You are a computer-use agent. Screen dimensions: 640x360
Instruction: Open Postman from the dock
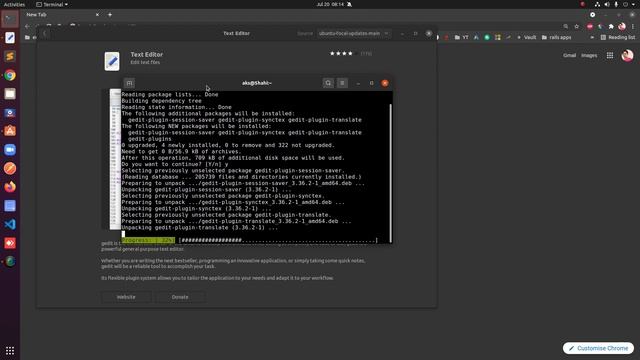(10, 168)
